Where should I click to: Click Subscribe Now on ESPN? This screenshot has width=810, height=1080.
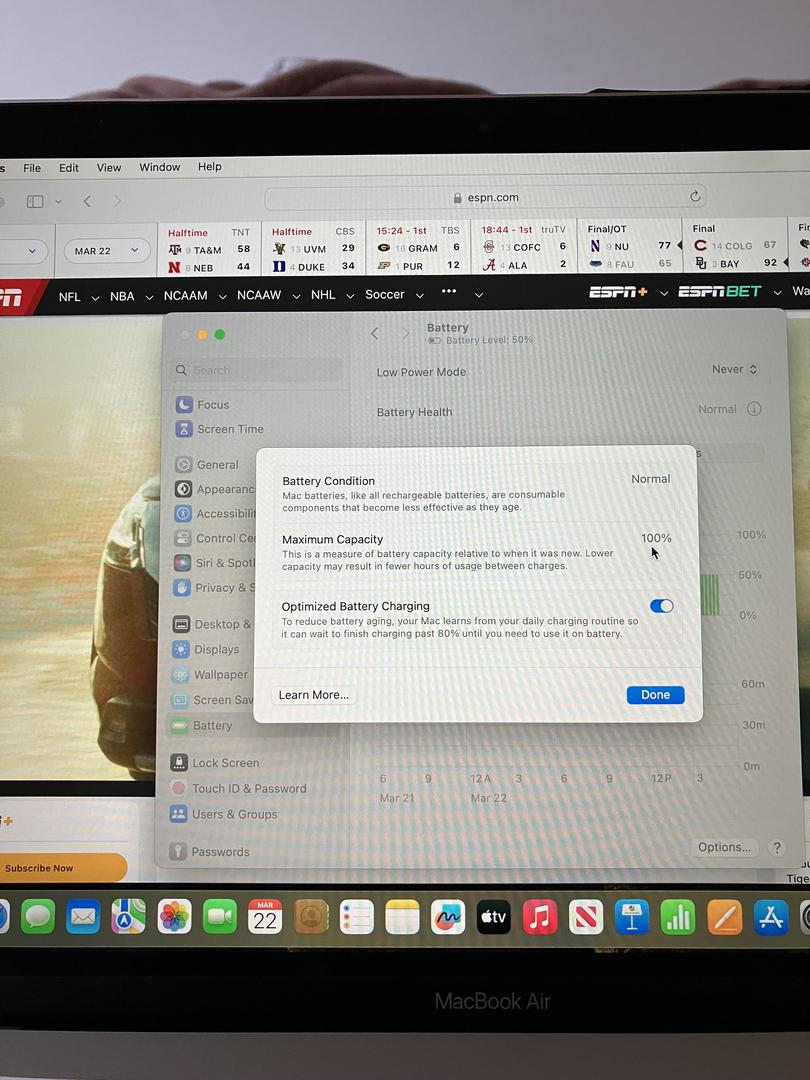pos(63,868)
